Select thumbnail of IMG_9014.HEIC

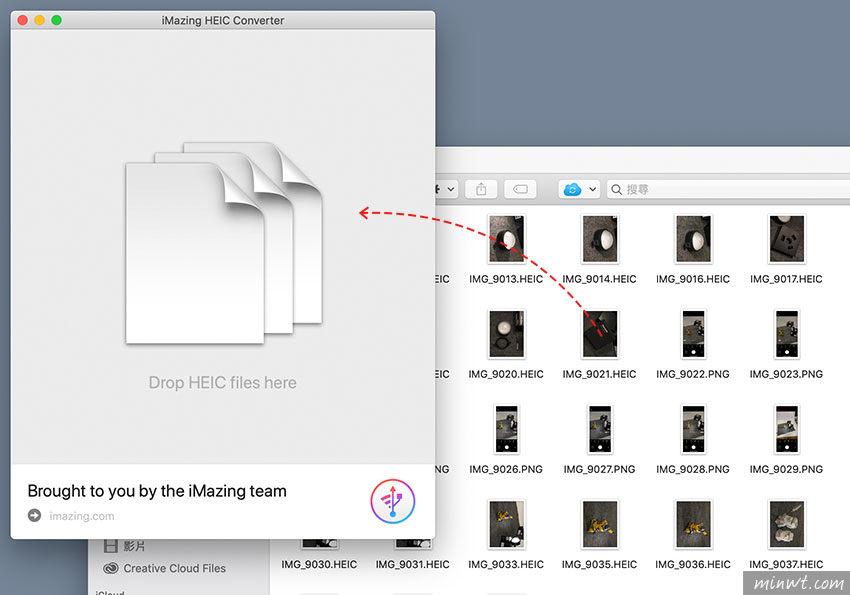coord(600,239)
